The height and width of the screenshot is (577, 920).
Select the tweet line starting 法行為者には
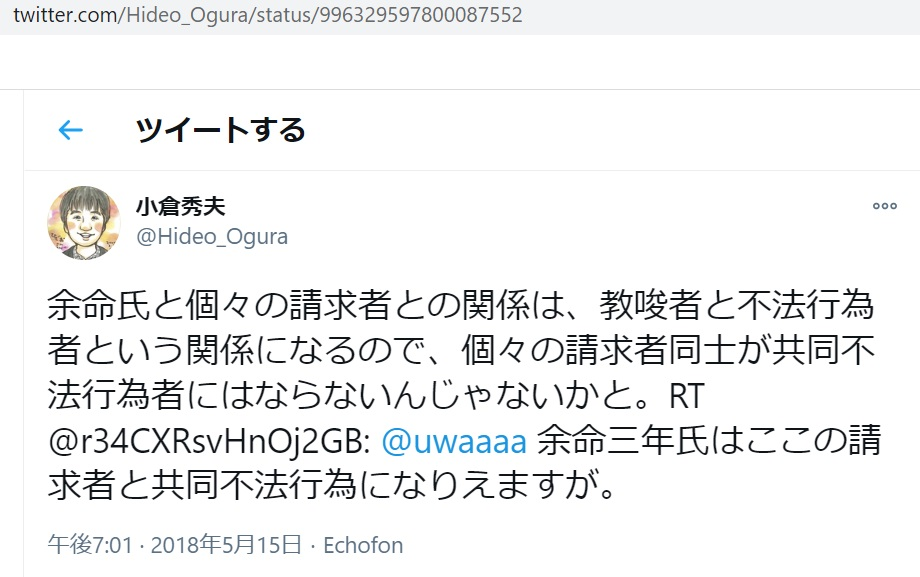(376, 395)
